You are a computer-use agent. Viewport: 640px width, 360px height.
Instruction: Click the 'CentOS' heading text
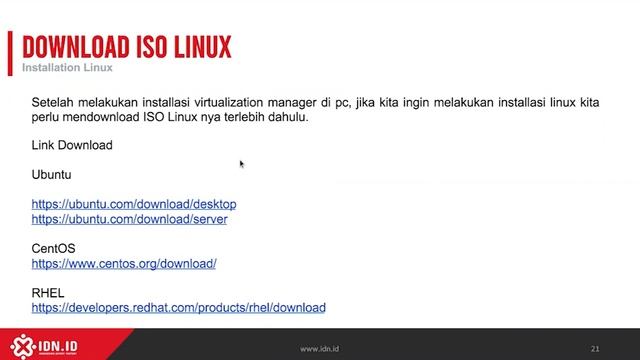(53, 249)
